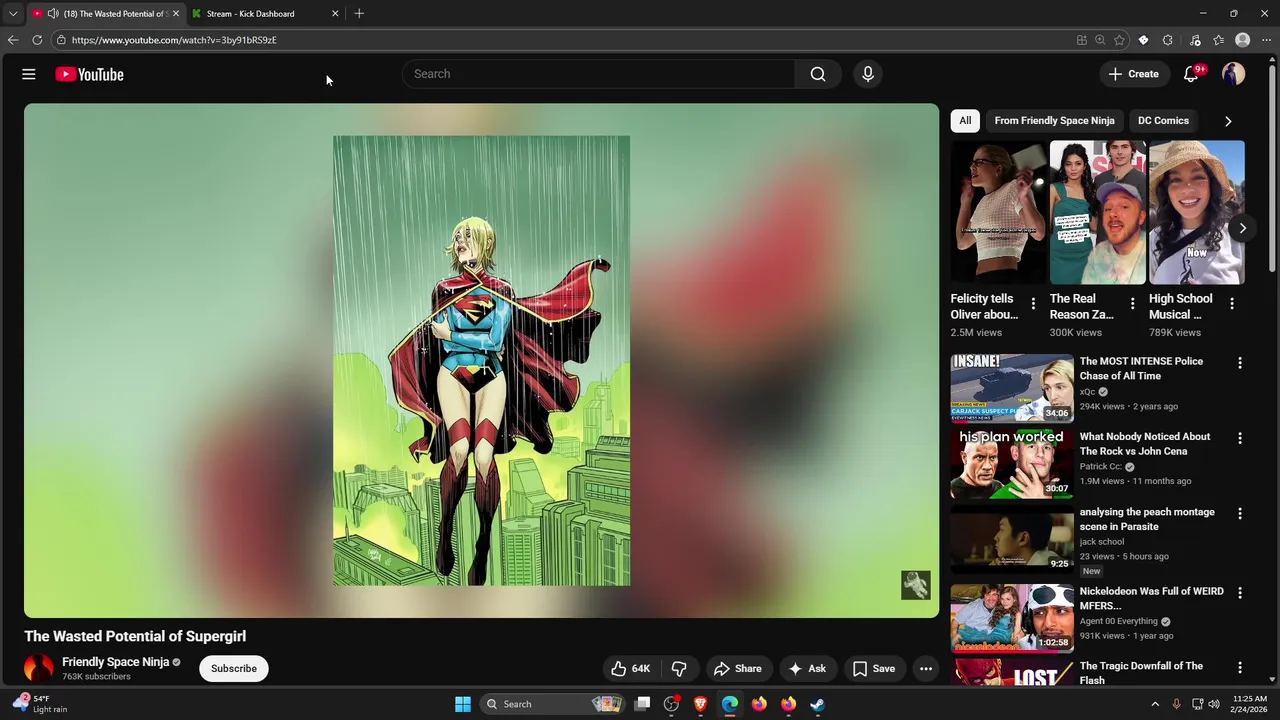
Task: Open options for The Real Reason short
Action: click(1132, 303)
